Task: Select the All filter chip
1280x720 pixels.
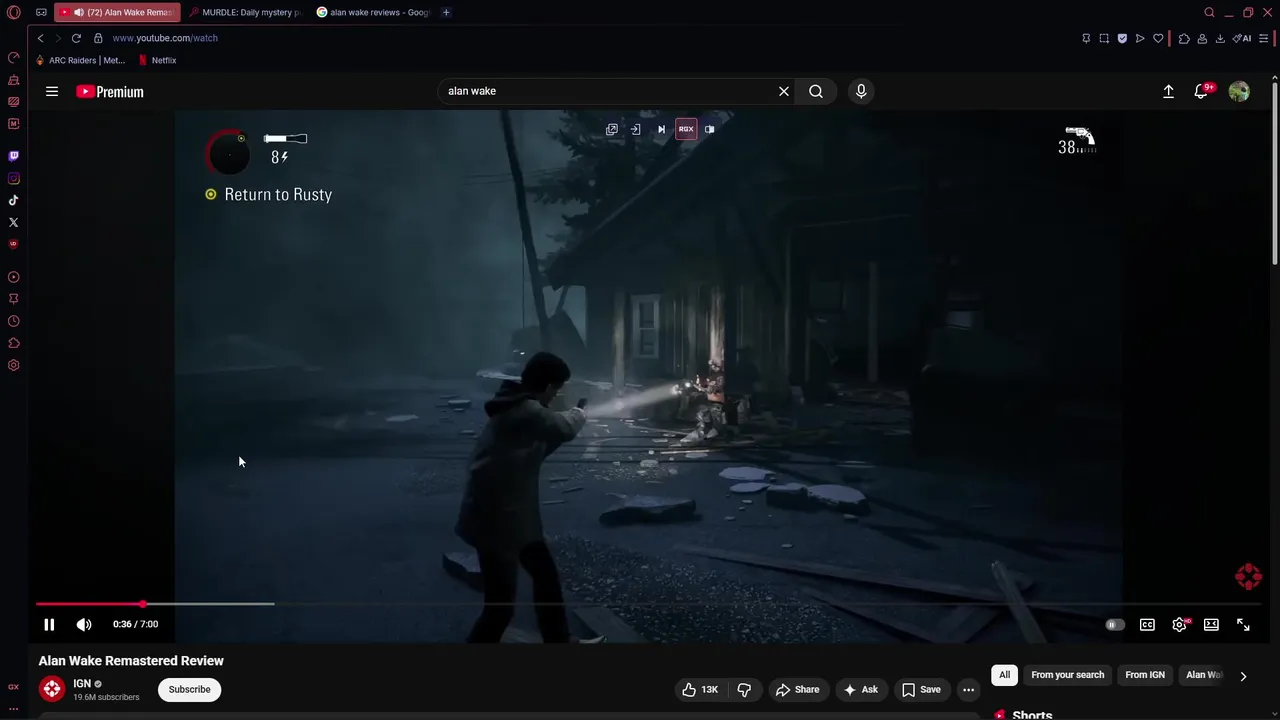Action: (1004, 675)
